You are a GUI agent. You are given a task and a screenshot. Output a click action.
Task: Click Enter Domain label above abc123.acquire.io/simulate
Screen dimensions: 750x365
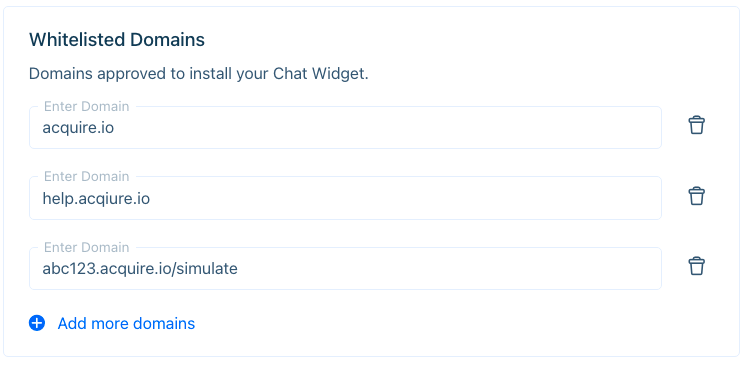(87, 247)
